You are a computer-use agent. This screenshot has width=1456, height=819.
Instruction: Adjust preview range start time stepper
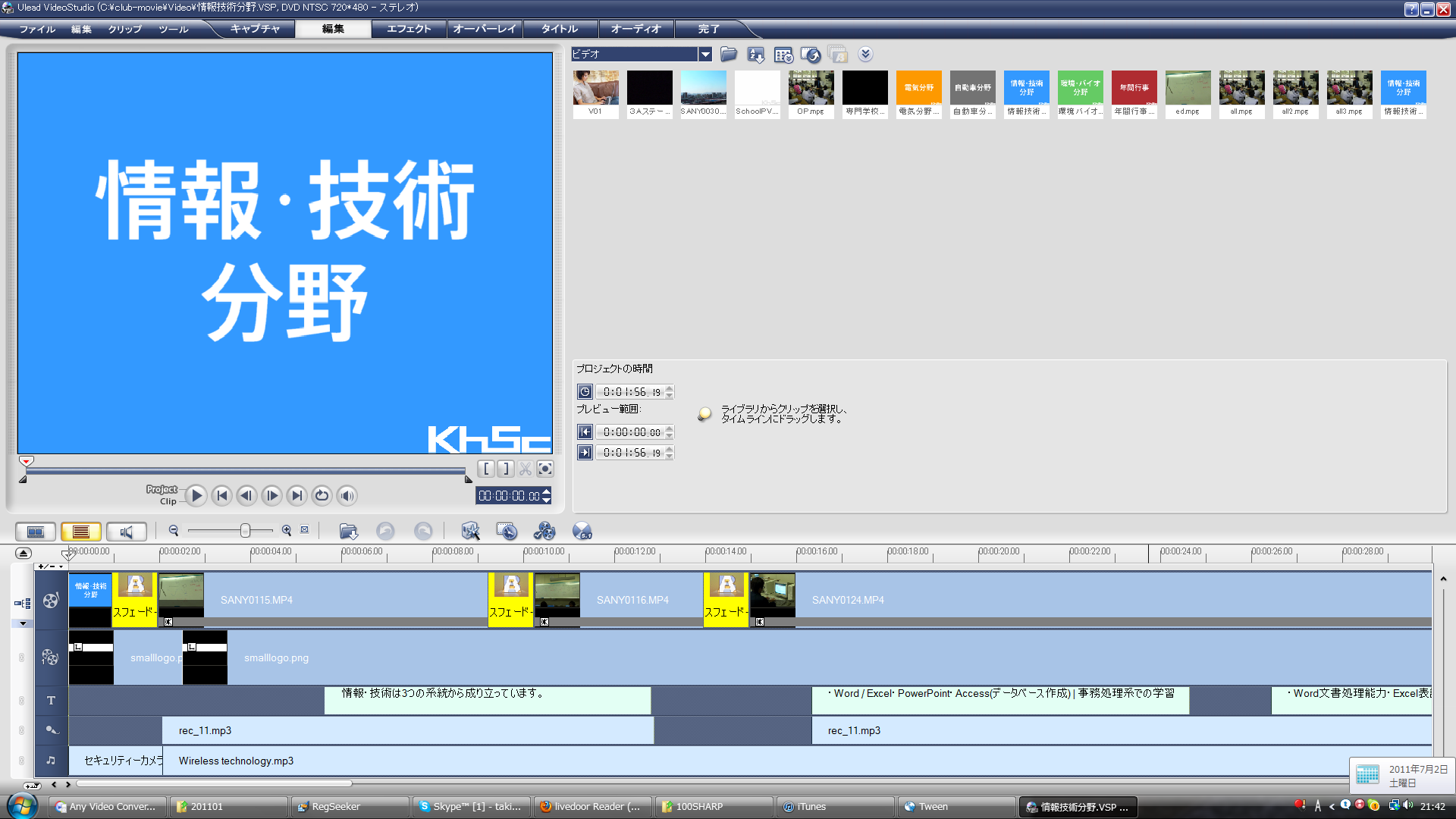[670, 431]
